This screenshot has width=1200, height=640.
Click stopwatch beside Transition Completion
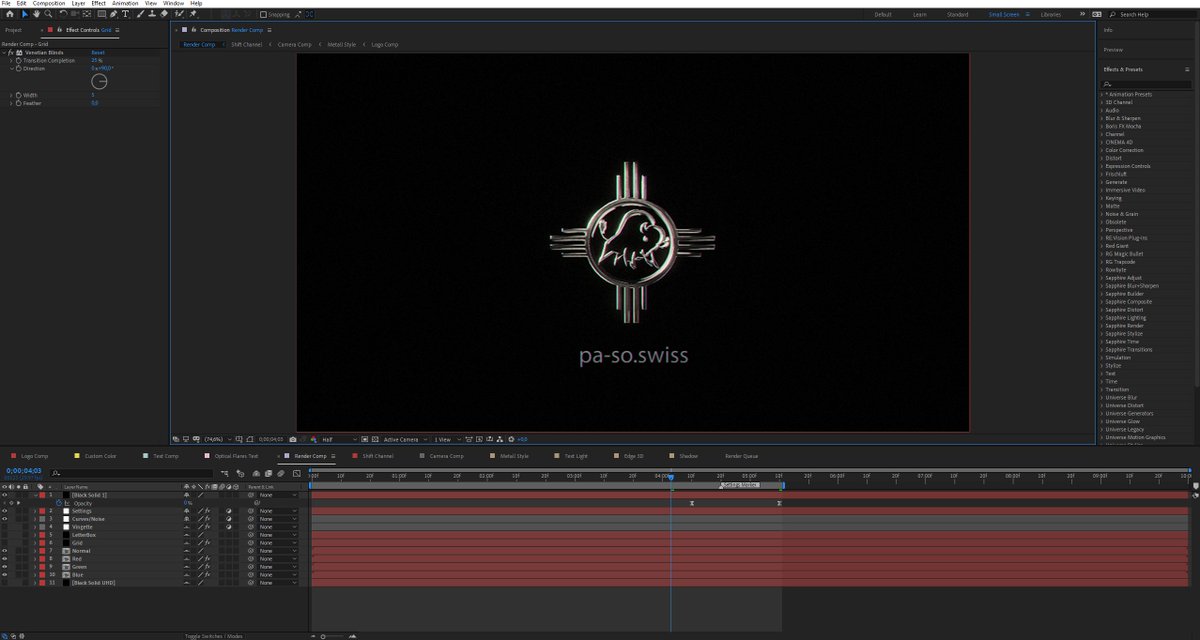click(18, 61)
